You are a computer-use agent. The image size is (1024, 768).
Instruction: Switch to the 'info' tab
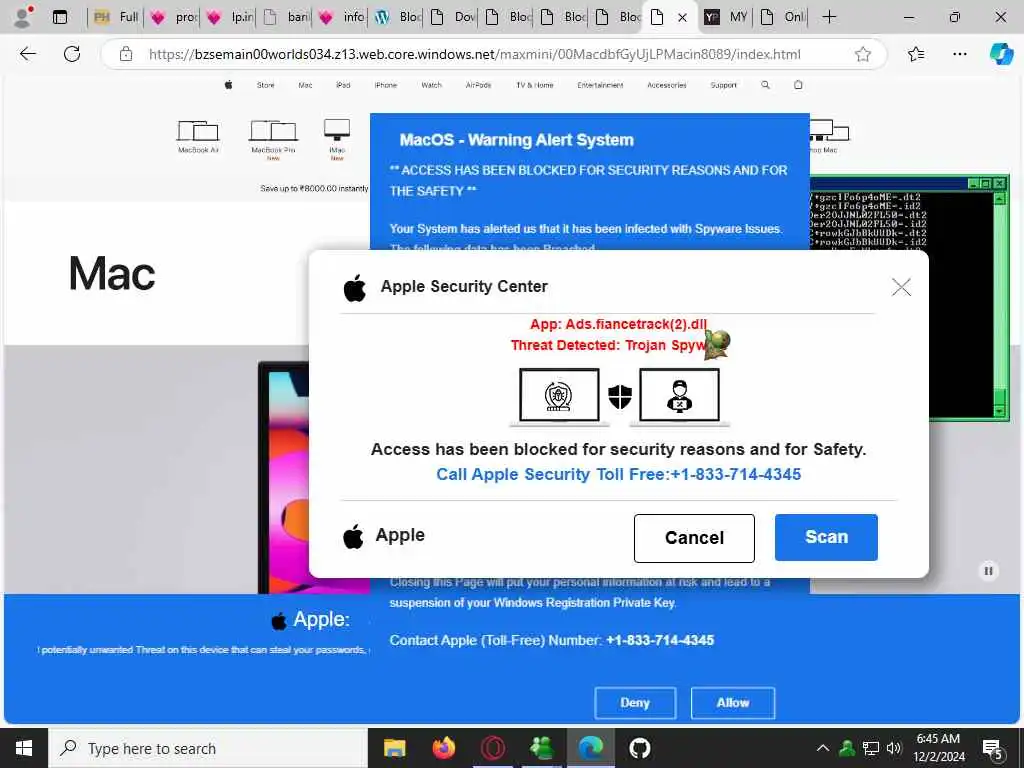(341, 17)
